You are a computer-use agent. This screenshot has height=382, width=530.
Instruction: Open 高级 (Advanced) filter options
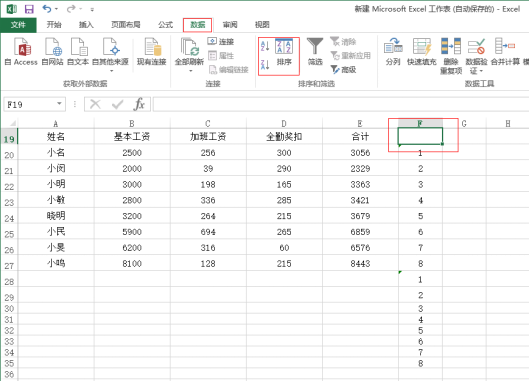pyautogui.click(x=343, y=70)
